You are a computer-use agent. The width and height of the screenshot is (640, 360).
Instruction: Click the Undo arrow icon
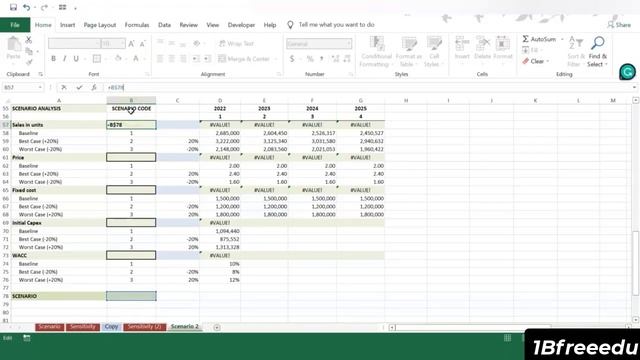[x=27, y=7]
